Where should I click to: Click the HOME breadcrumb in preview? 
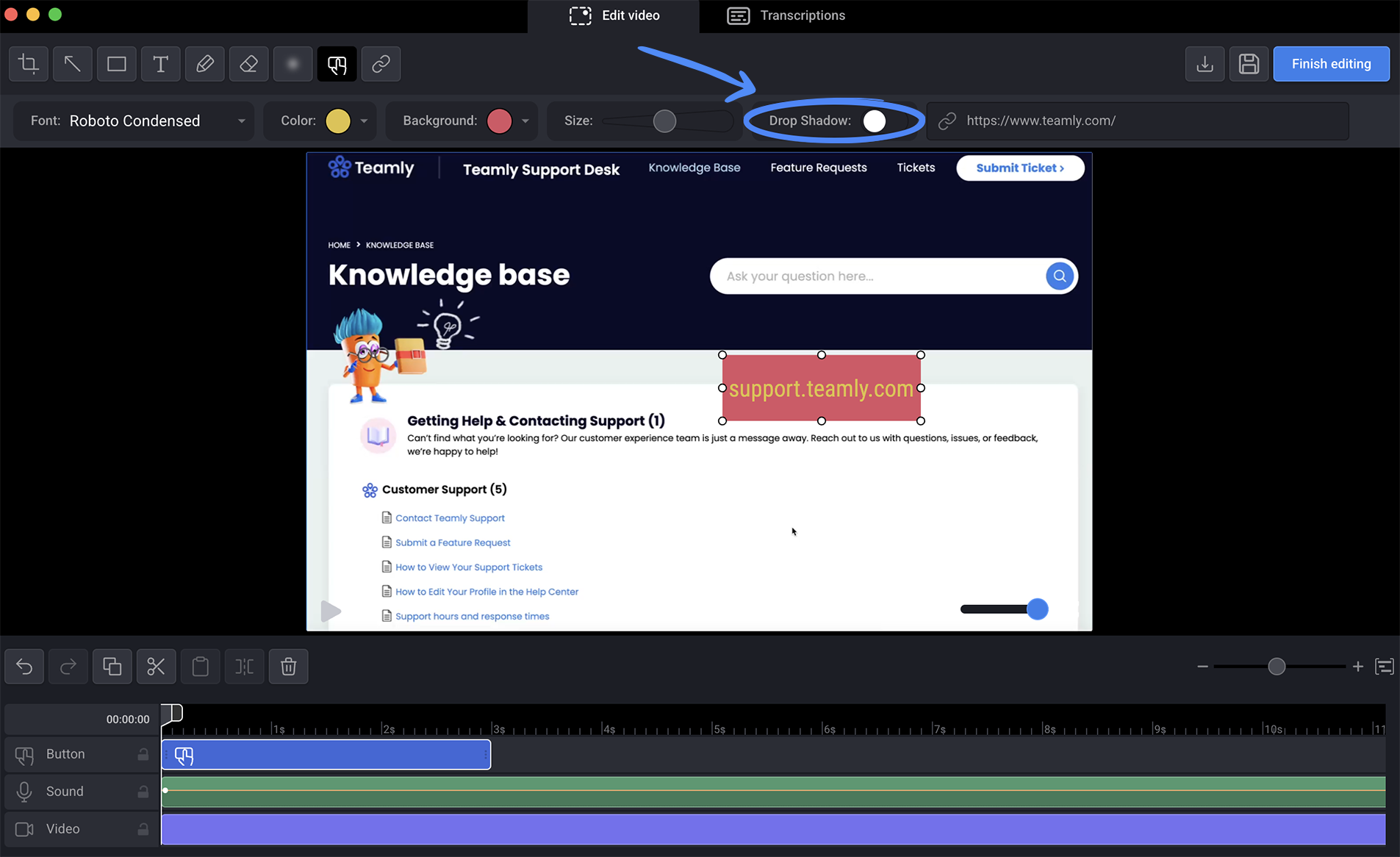tap(339, 245)
